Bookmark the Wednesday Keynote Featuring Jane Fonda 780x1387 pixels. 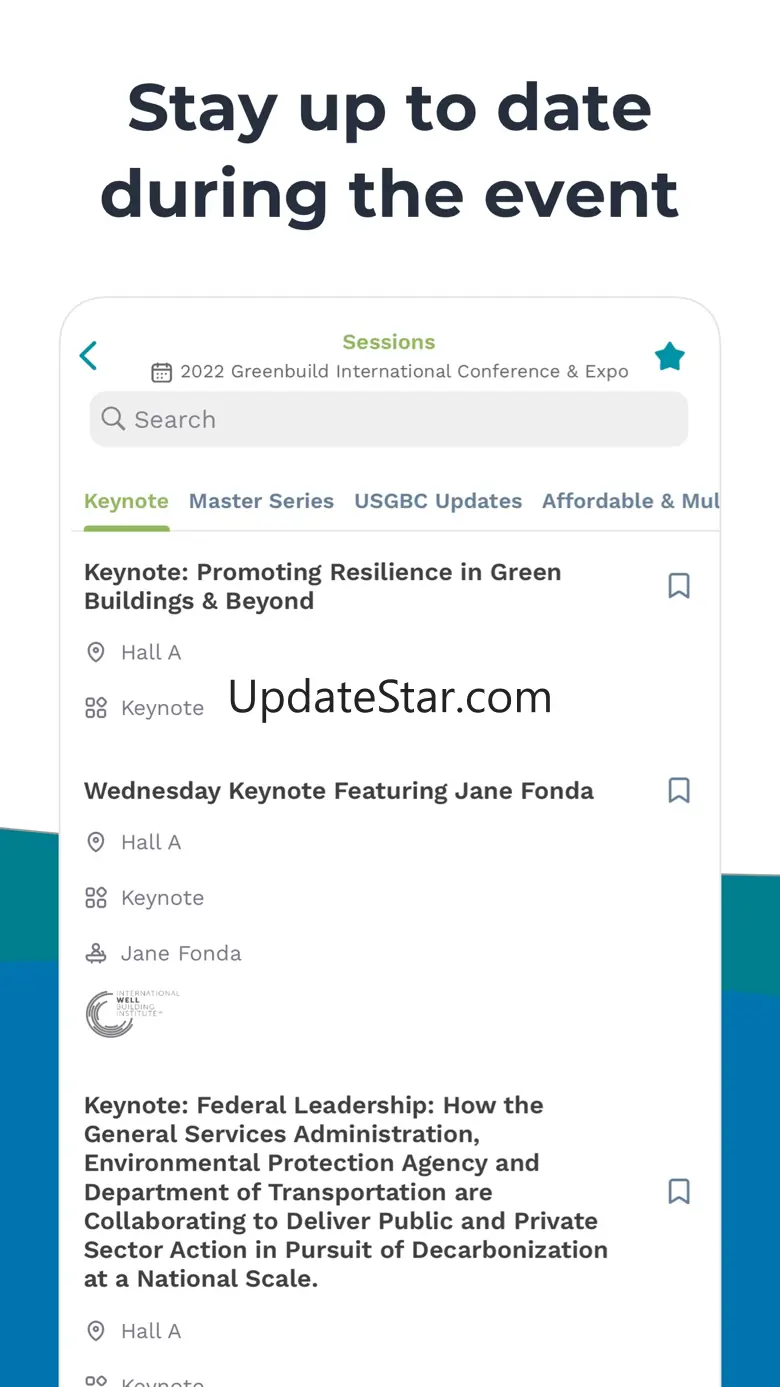click(679, 791)
